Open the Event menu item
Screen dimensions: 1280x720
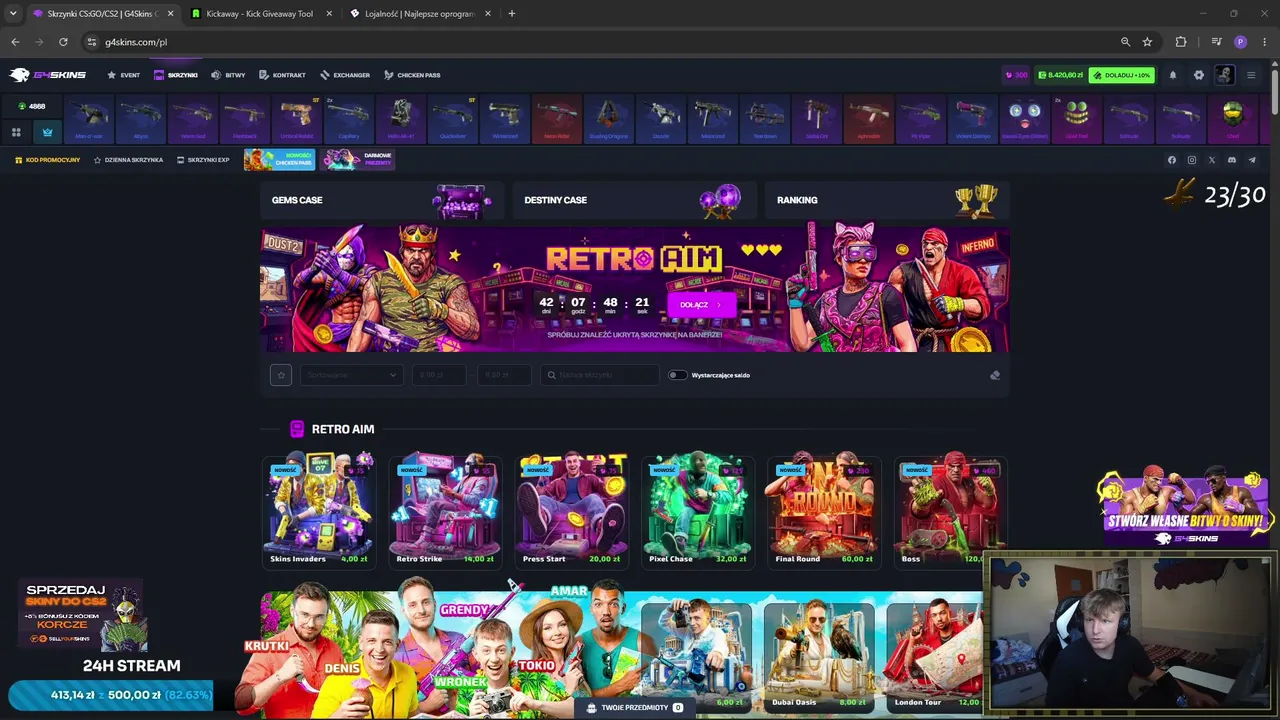pos(124,75)
